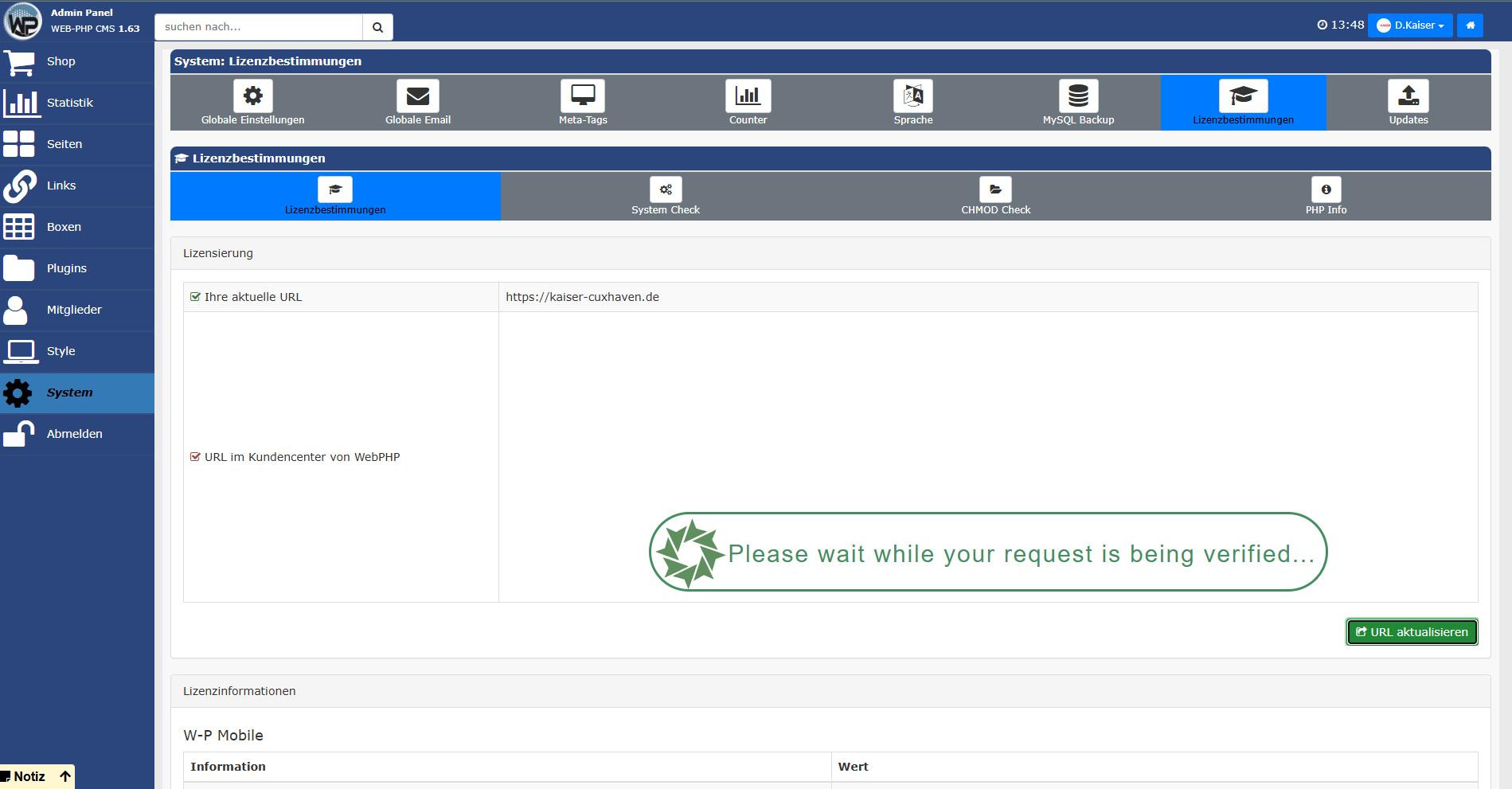This screenshot has height=789, width=1512.
Task: Open the Sprache translation icon
Action: tap(912, 96)
